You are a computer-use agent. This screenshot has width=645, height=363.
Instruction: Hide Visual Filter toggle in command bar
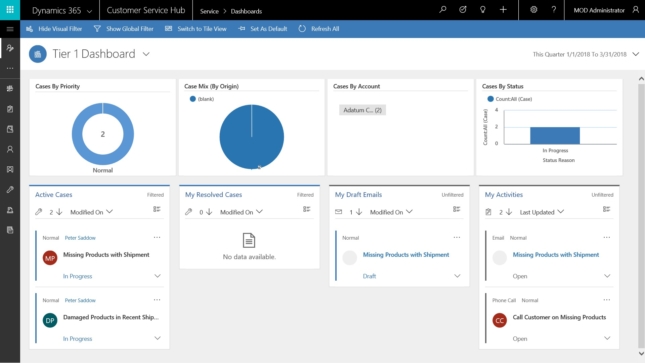(x=53, y=29)
